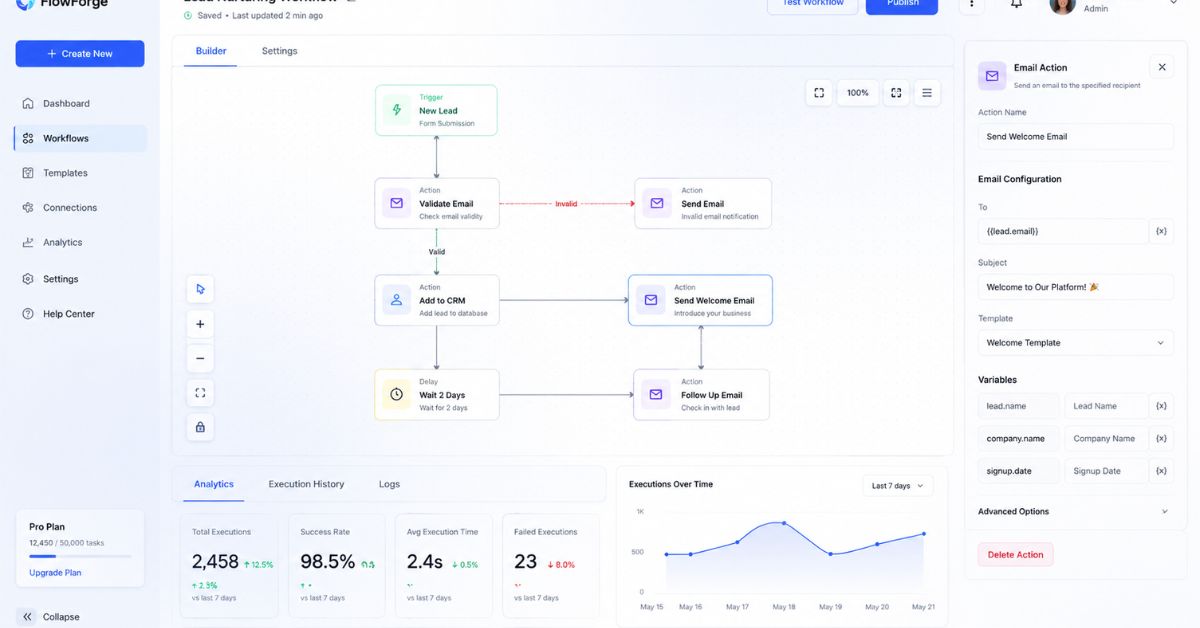The width and height of the screenshot is (1200, 628).
Task: Open the Last 7 days dropdown
Action: coord(898,486)
